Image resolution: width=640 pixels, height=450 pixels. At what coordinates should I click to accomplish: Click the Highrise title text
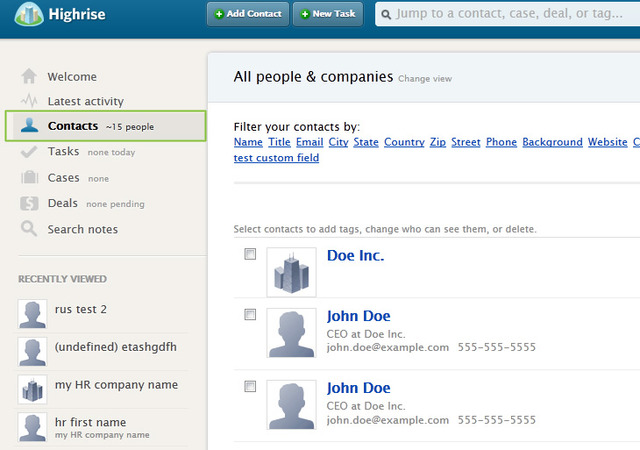click(x=77, y=14)
